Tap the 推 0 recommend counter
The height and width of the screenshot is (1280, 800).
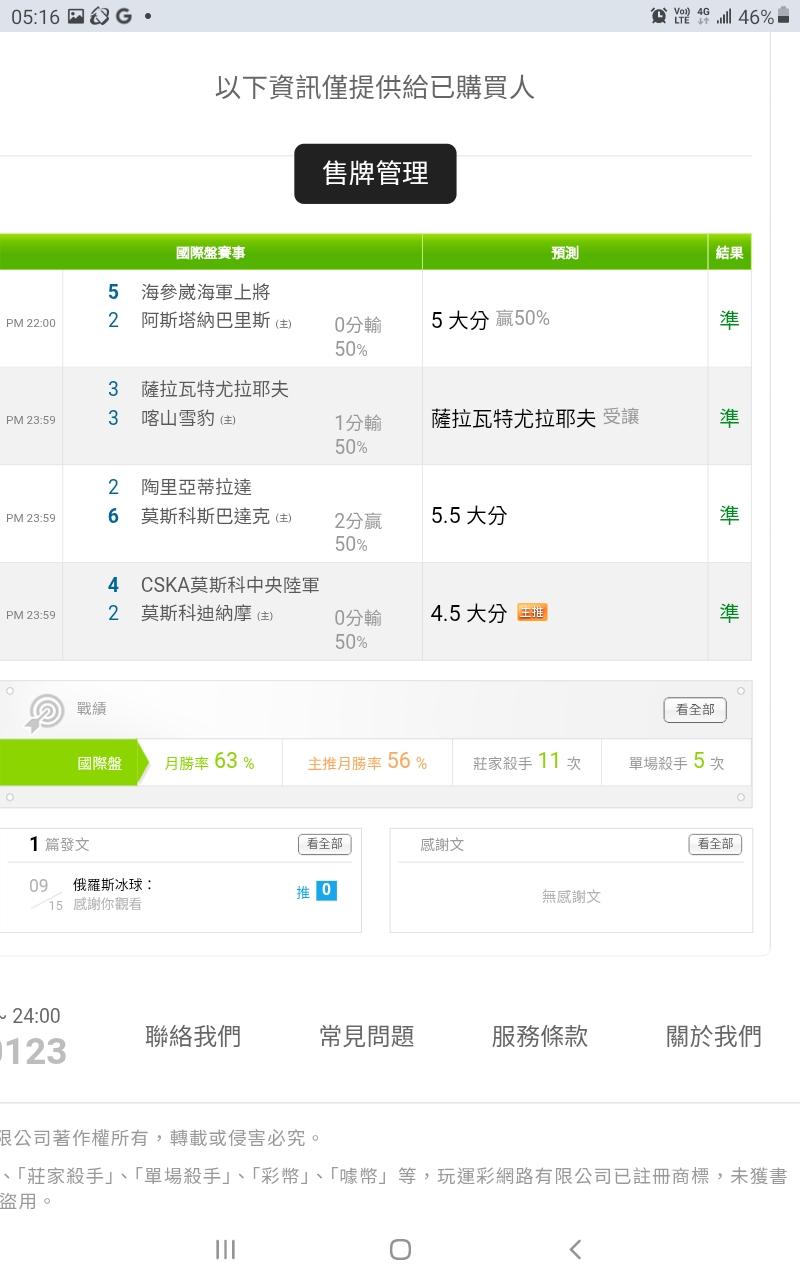pos(317,891)
